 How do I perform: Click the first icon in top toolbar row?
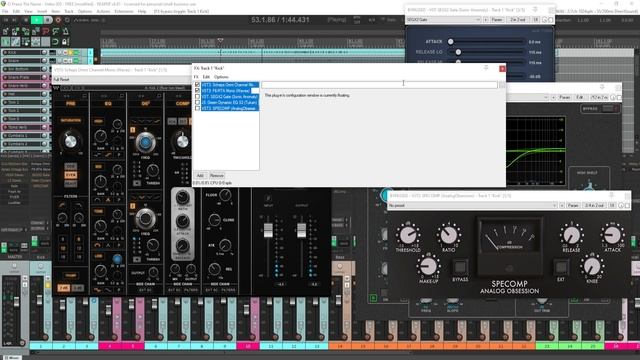6,31
